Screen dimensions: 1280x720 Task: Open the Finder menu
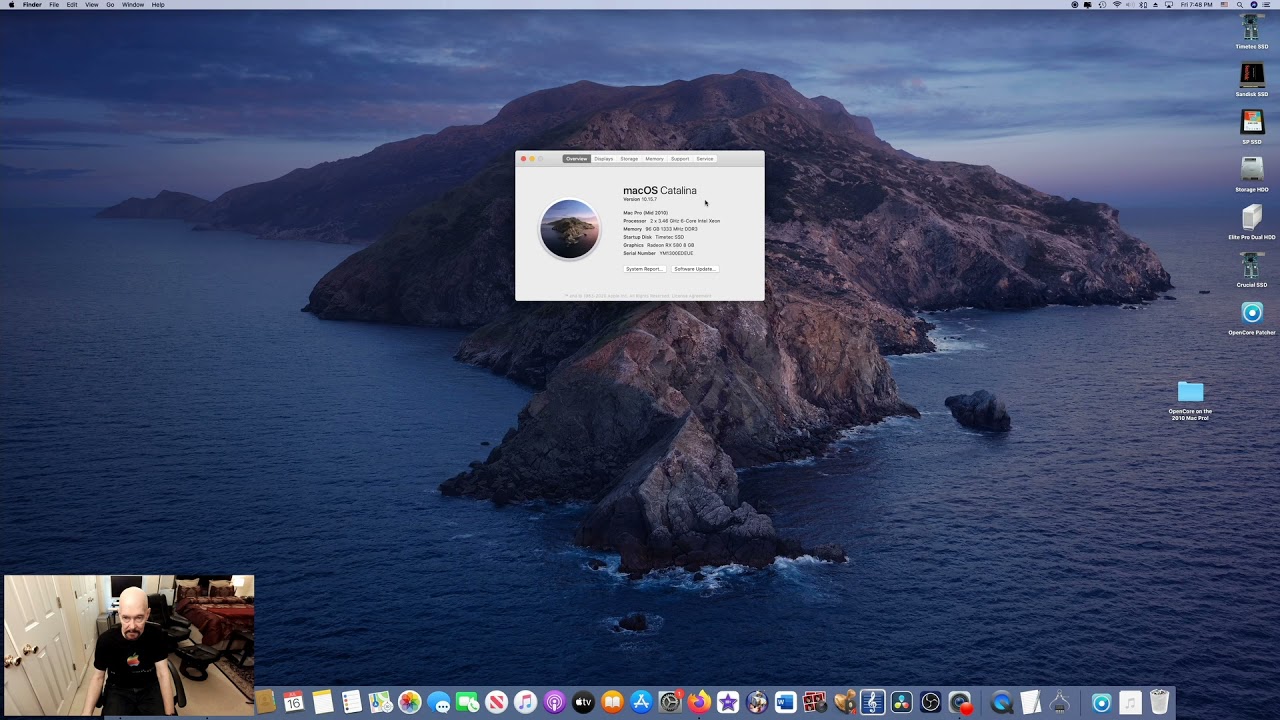(x=32, y=5)
